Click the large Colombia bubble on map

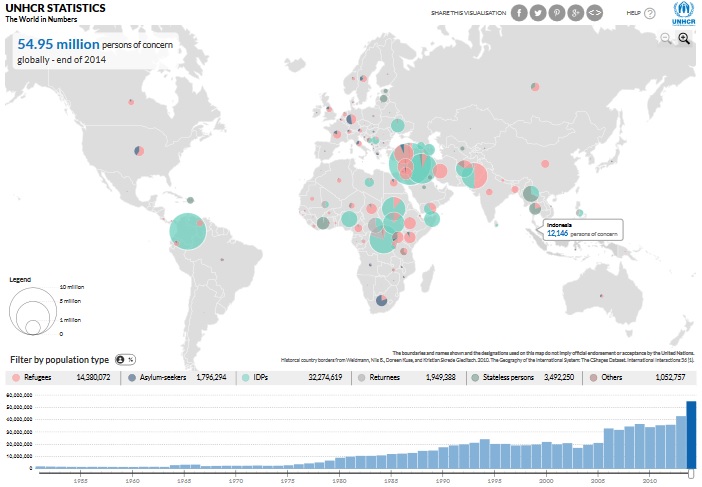(x=187, y=231)
